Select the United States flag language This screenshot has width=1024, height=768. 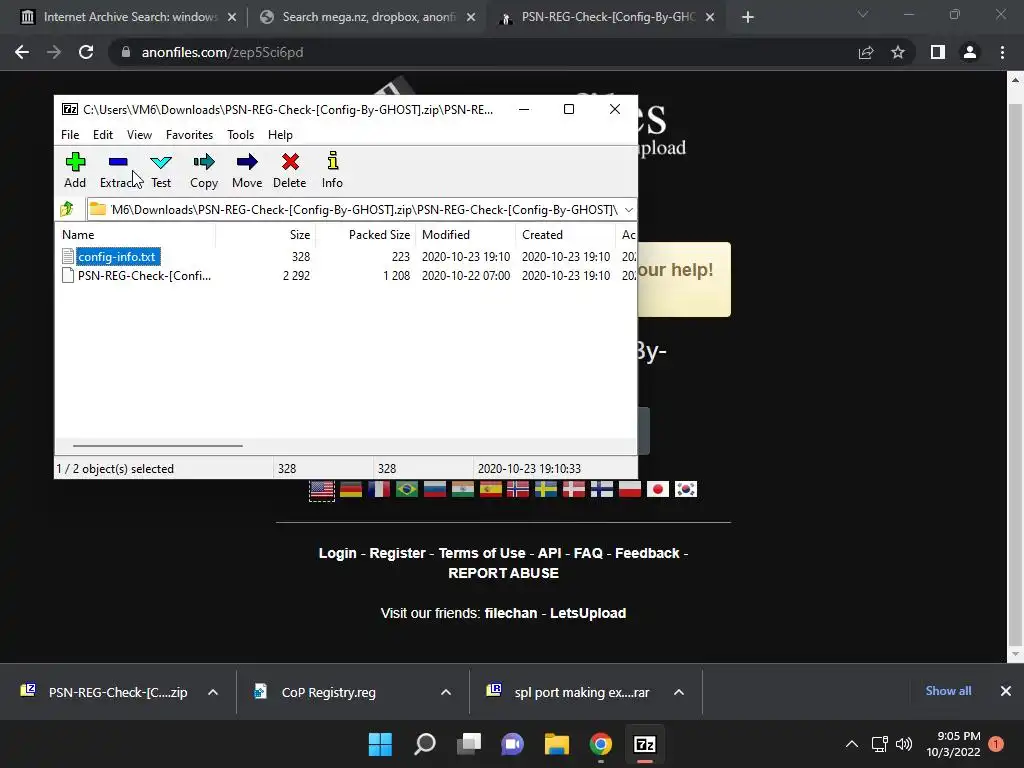pyautogui.click(x=322, y=489)
